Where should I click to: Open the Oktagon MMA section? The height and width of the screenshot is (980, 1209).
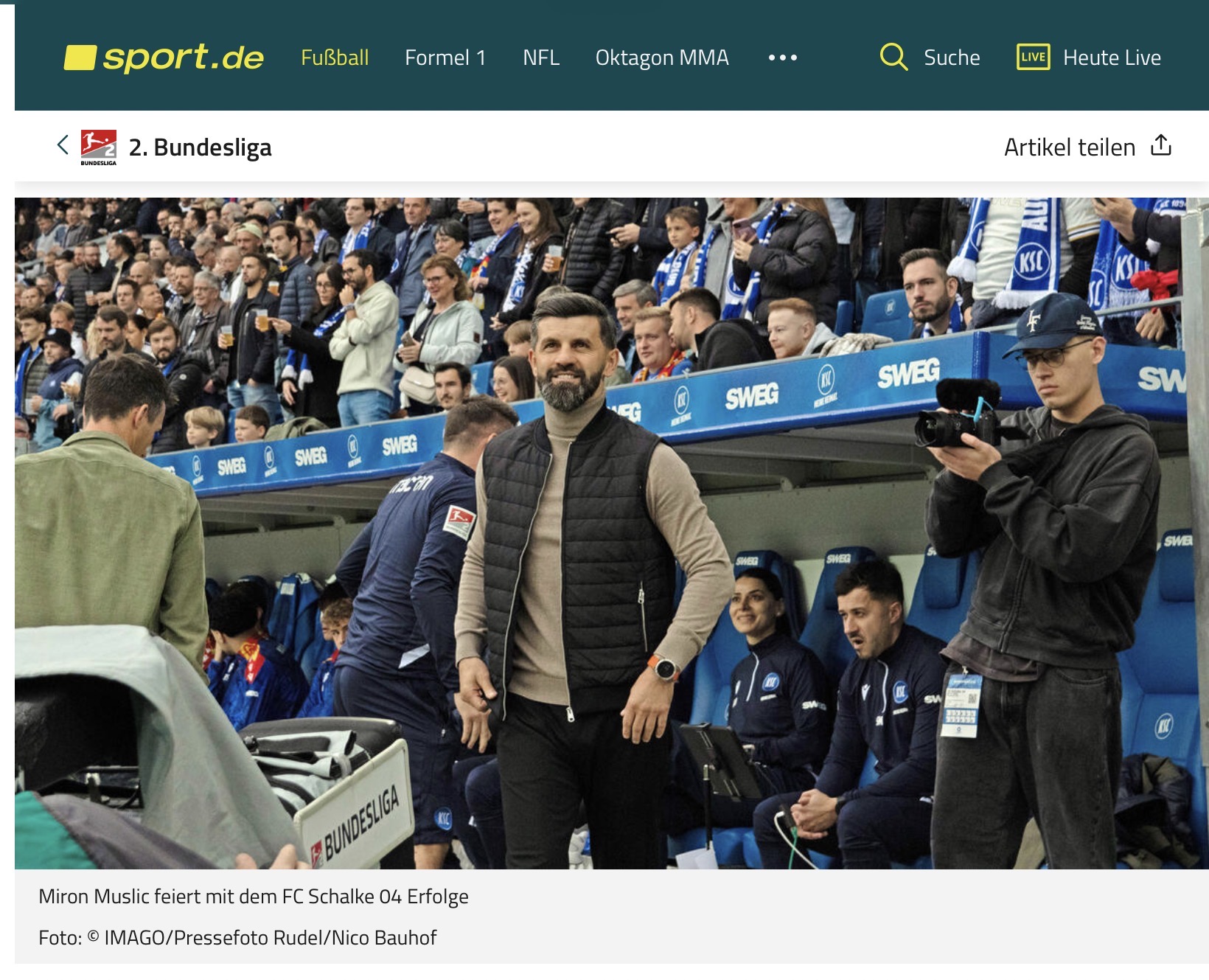[x=662, y=58]
